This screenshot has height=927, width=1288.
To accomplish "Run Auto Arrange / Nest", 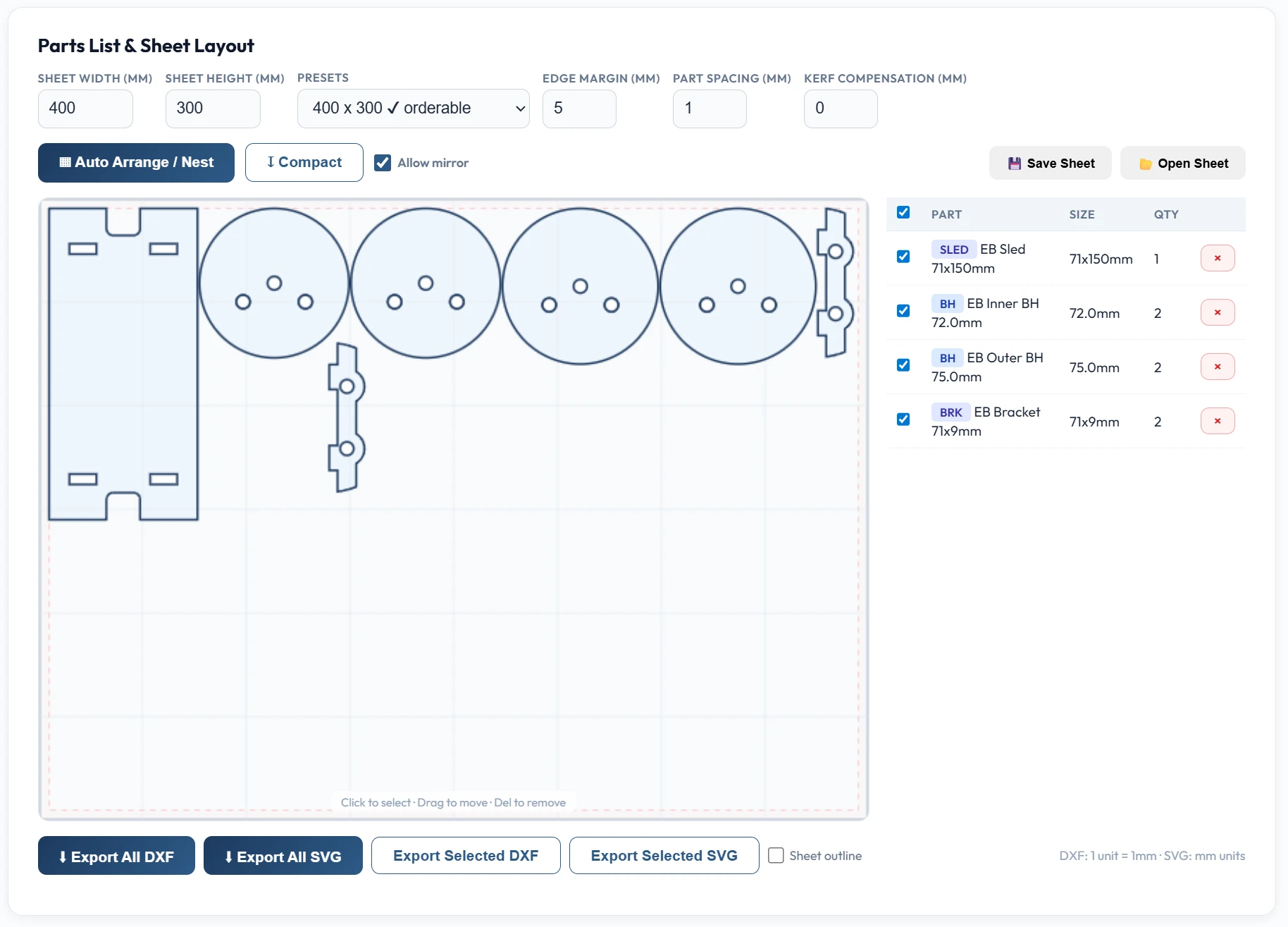I will [x=136, y=163].
